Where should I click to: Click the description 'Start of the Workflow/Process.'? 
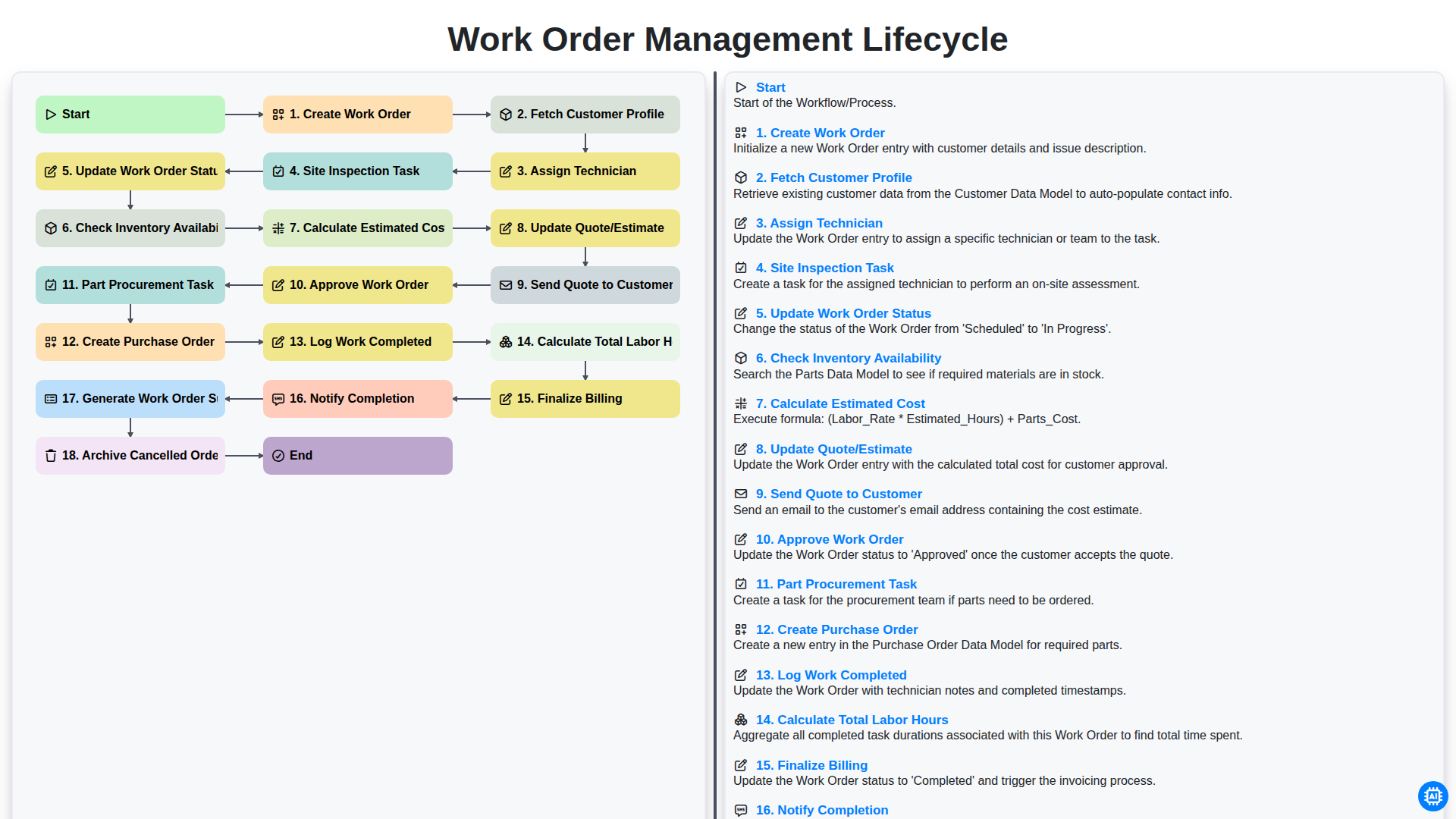pyautogui.click(x=814, y=103)
